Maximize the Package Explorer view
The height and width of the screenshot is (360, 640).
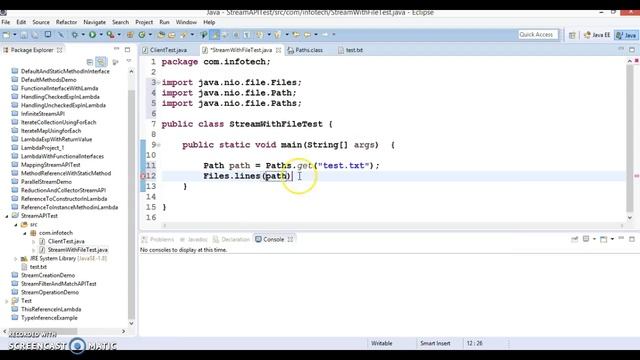[127, 50]
